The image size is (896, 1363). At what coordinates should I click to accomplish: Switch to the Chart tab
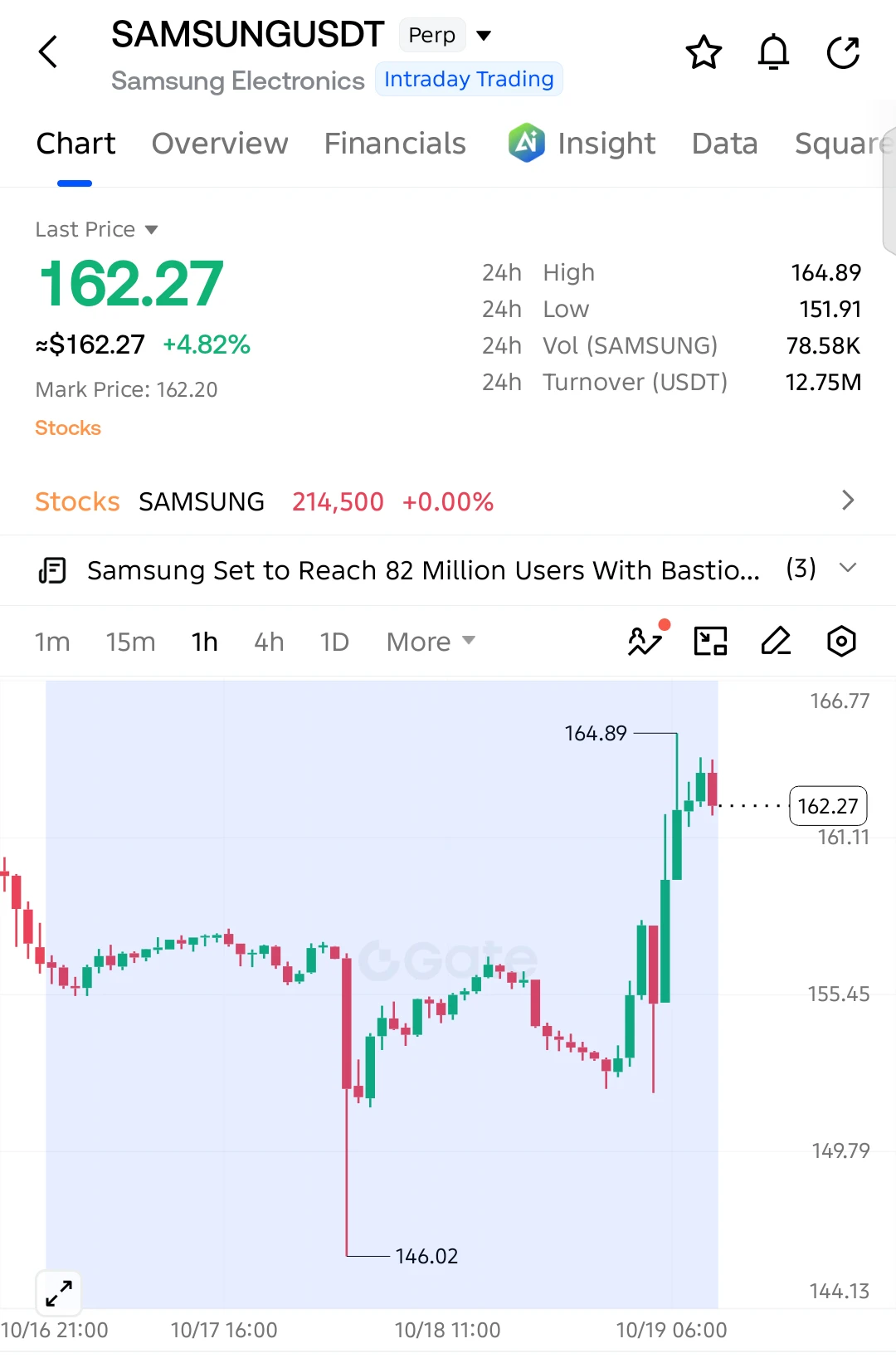pos(75,144)
